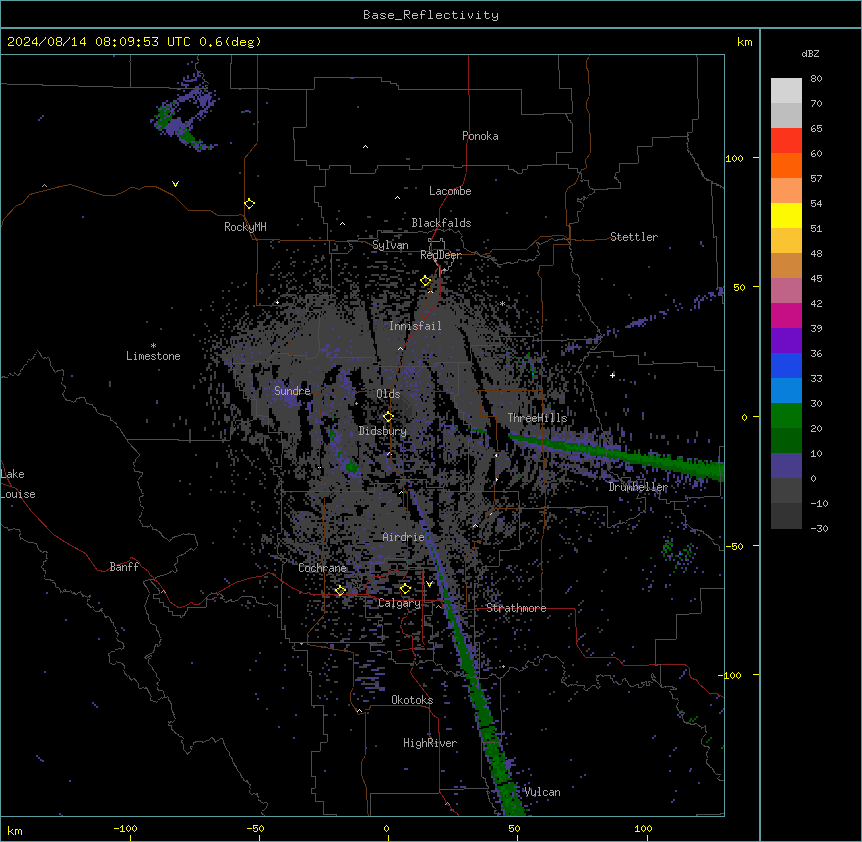Viewport: 862px width, 842px height.
Task: Click the ThreeHills label
Action: pyautogui.click(x=537, y=418)
